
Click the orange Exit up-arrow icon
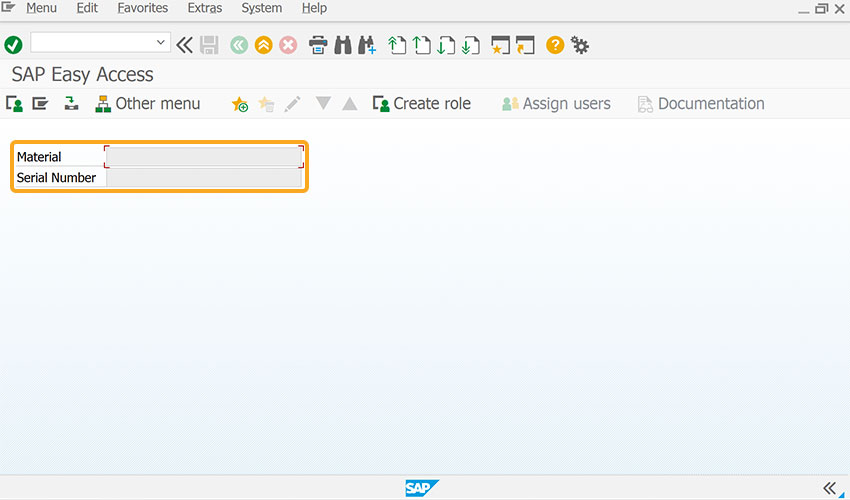[263, 45]
